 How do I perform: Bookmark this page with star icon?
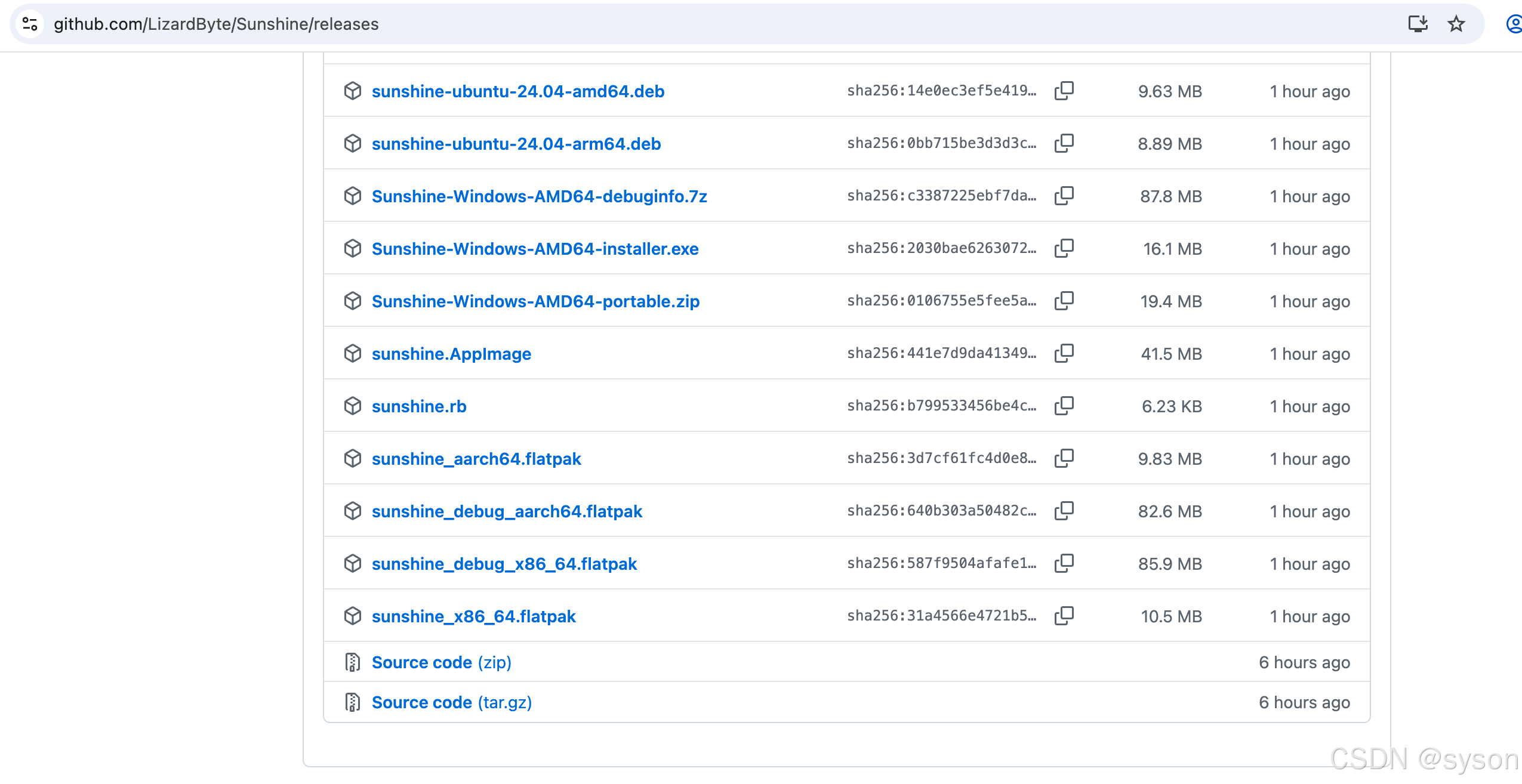[x=1456, y=24]
